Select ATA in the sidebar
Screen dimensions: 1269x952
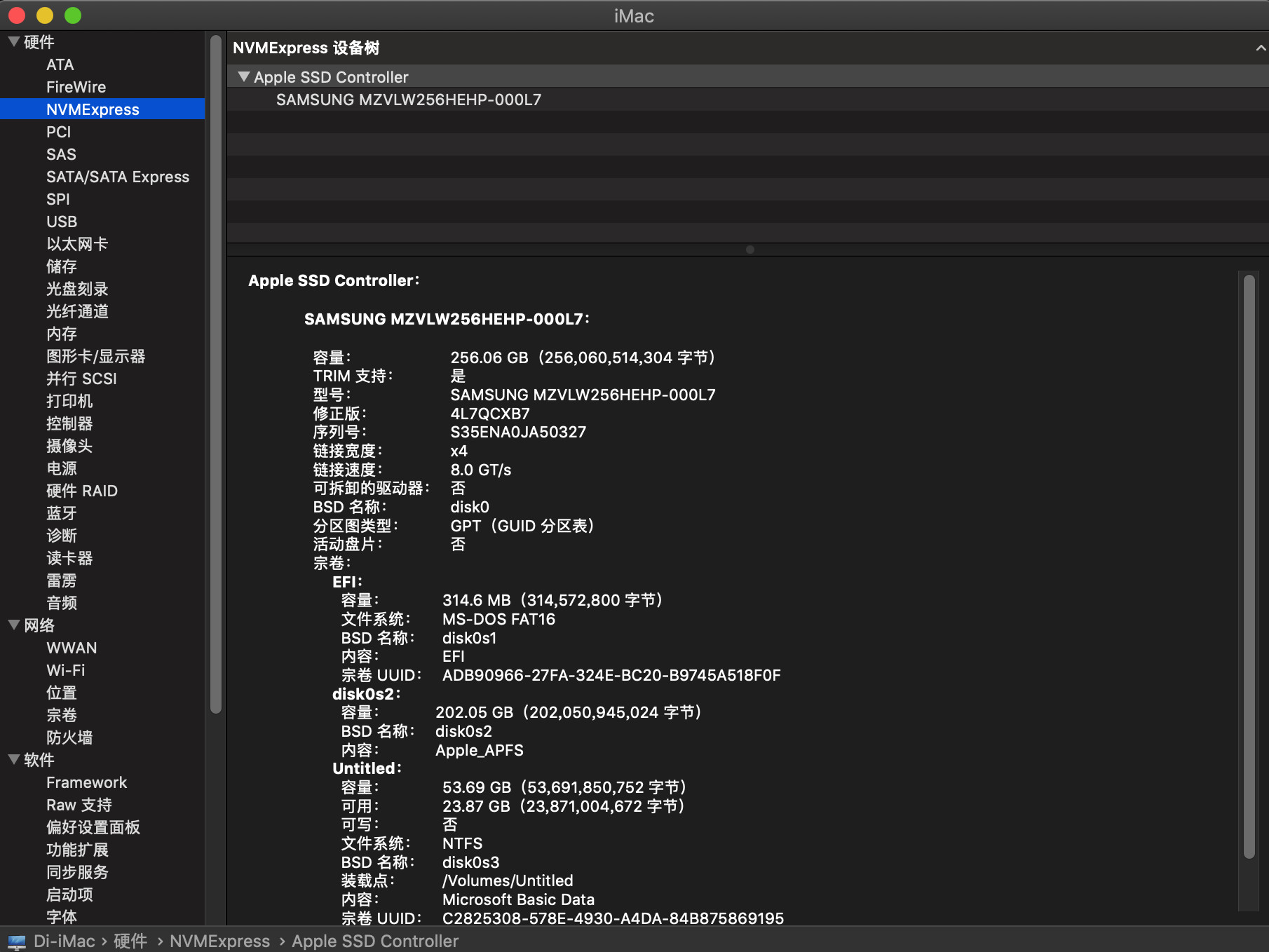[x=60, y=64]
